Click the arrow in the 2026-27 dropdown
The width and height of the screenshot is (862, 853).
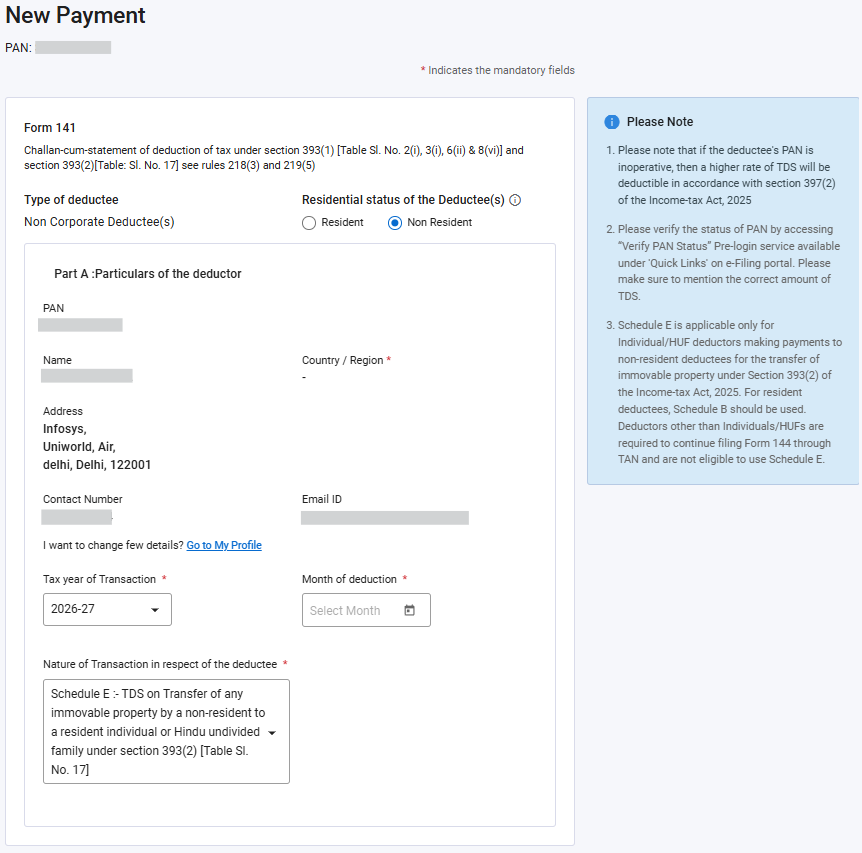tap(155, 610)
